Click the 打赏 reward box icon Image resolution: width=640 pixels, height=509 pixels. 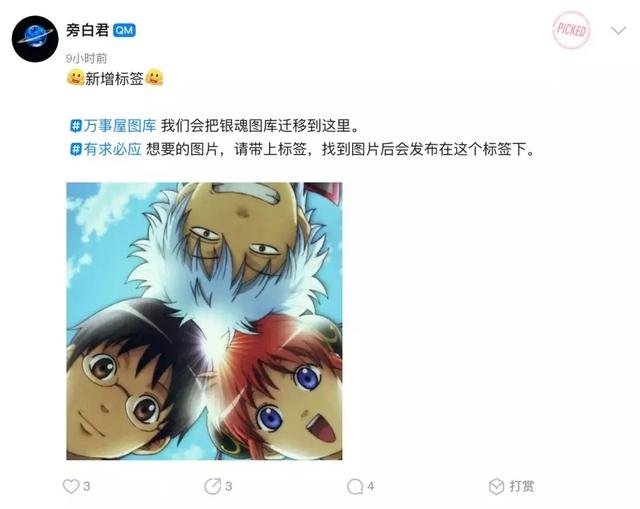point(496,486)
